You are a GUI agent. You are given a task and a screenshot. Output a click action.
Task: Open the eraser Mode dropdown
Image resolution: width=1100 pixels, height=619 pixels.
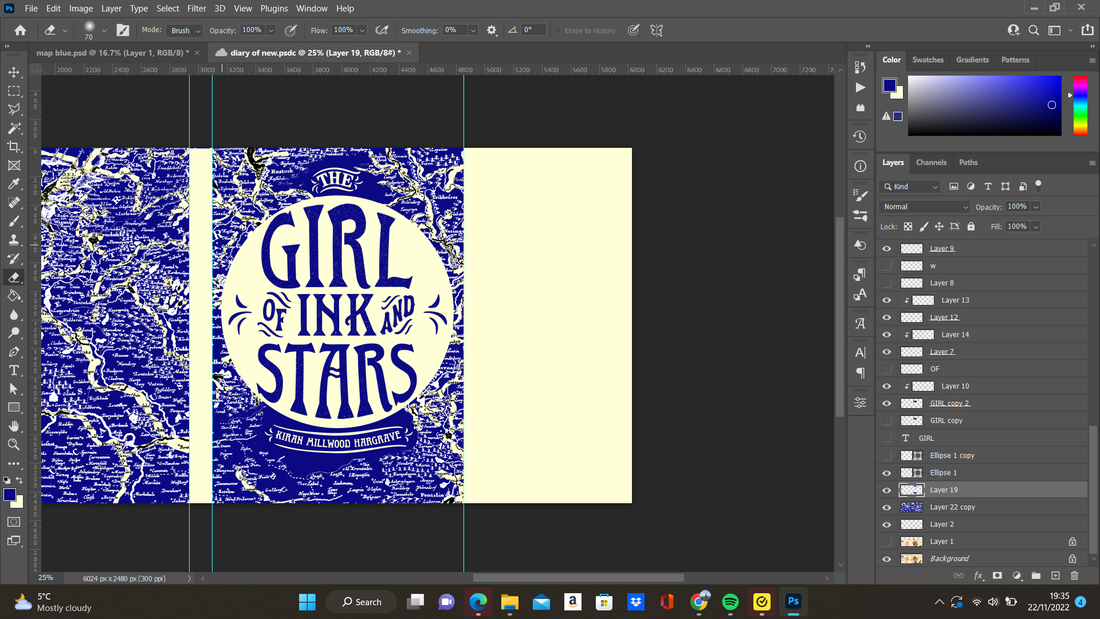pos(185,30)
